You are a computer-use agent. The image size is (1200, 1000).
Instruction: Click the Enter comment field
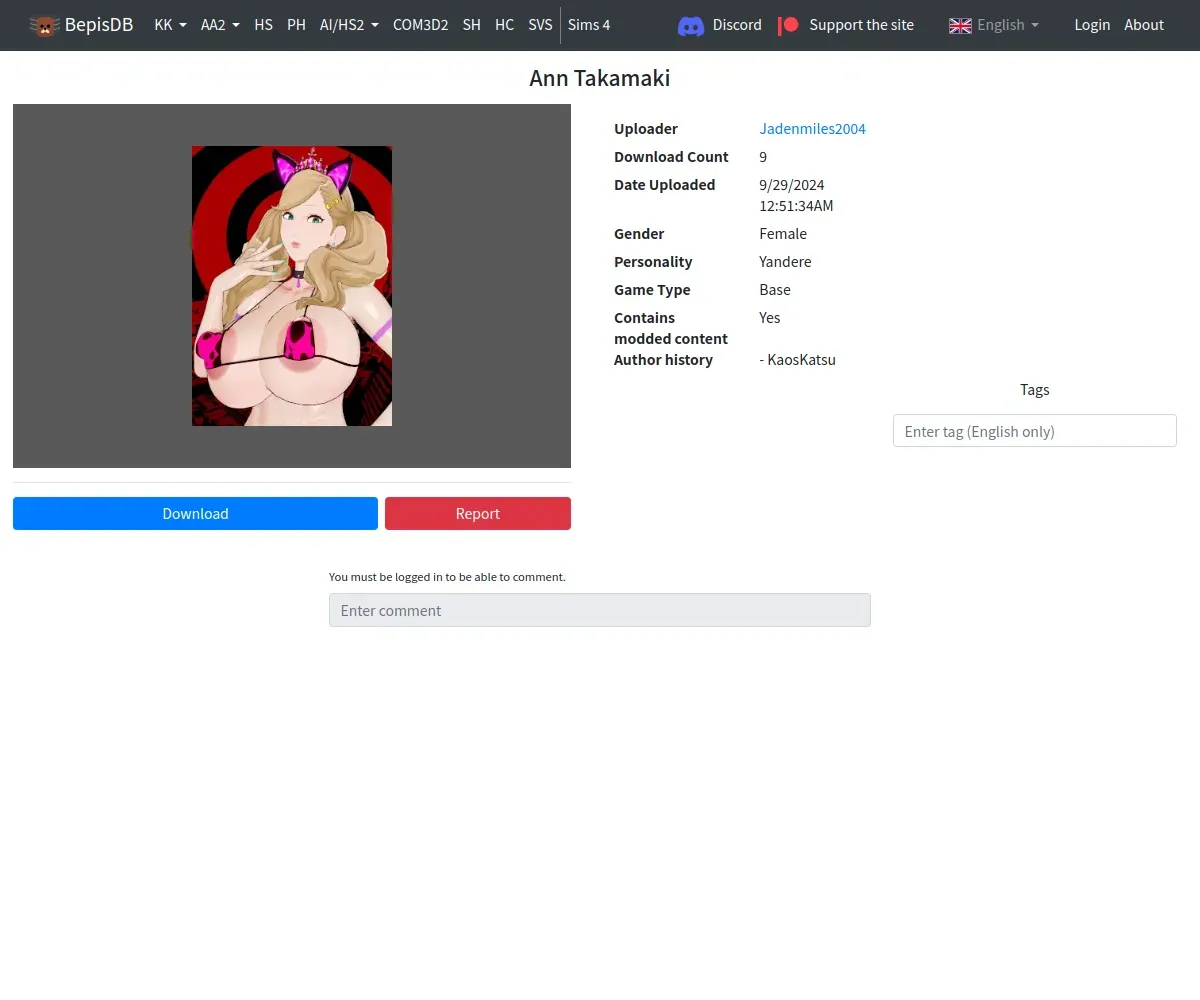tap(600, 610)
